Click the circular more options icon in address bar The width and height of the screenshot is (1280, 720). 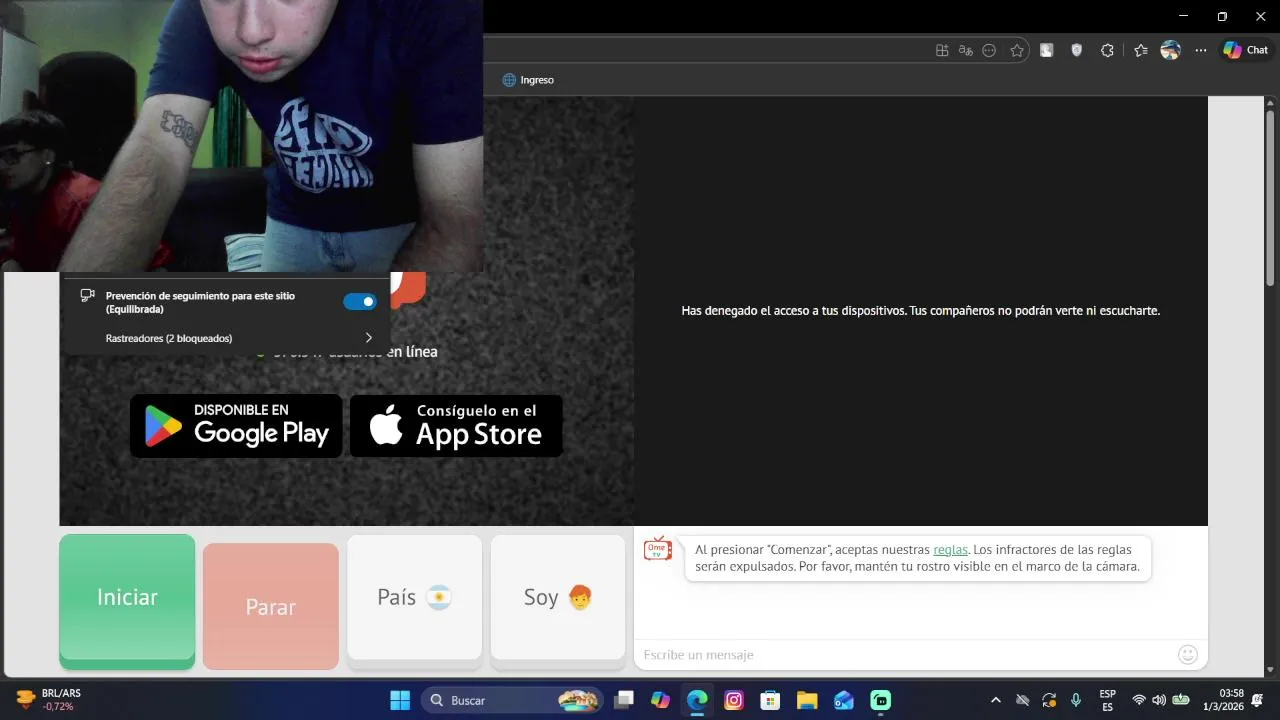coord(989,50)
